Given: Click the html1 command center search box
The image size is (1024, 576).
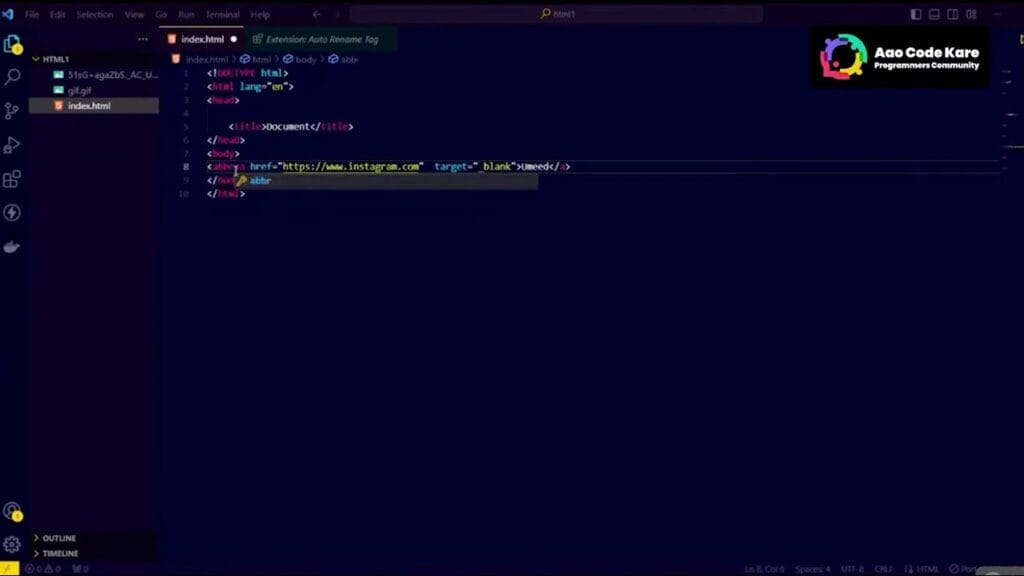Looking at the screenshot, I should 557,15.
